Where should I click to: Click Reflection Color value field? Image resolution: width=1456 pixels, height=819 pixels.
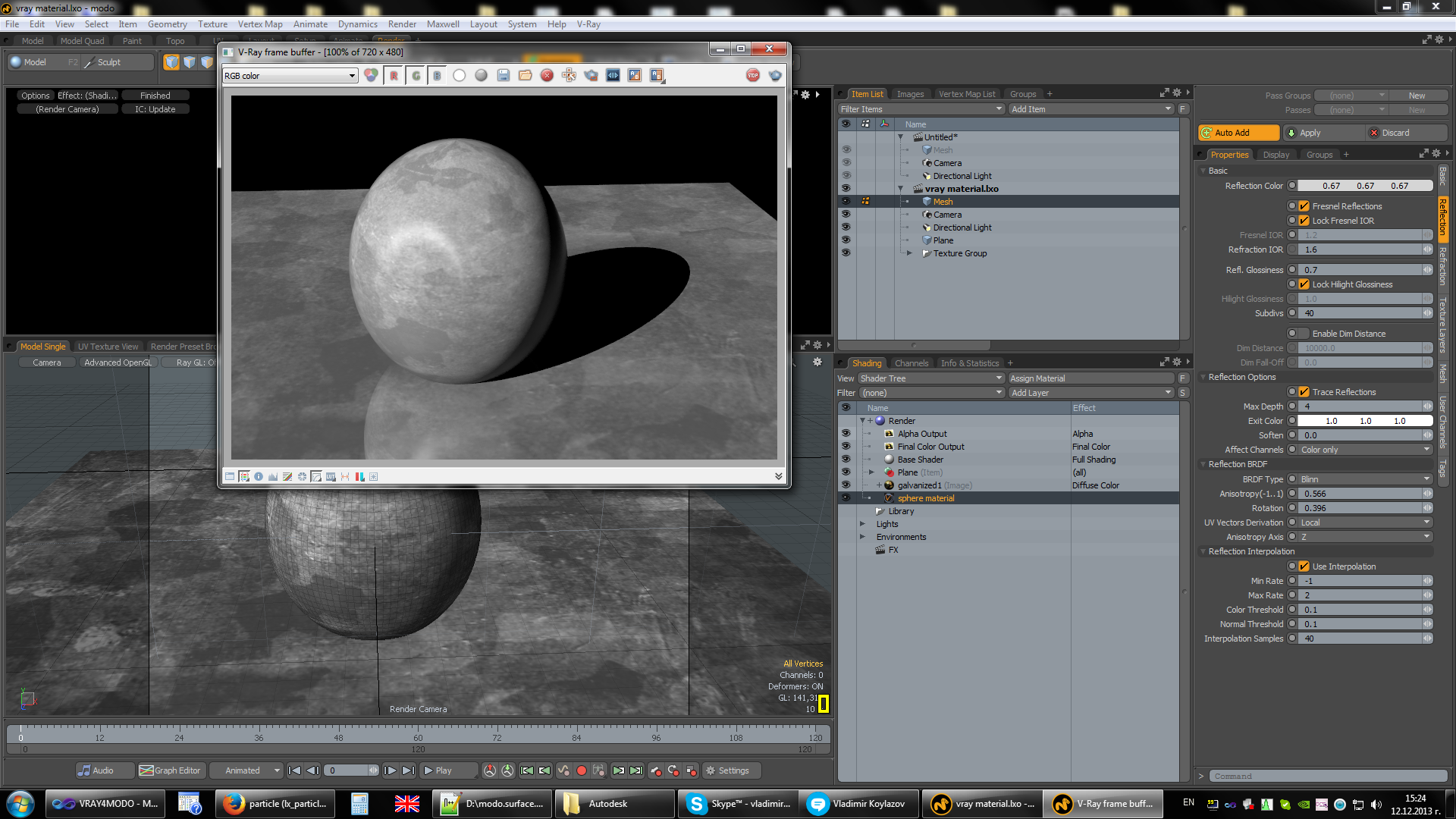(x=1365, y=186)
